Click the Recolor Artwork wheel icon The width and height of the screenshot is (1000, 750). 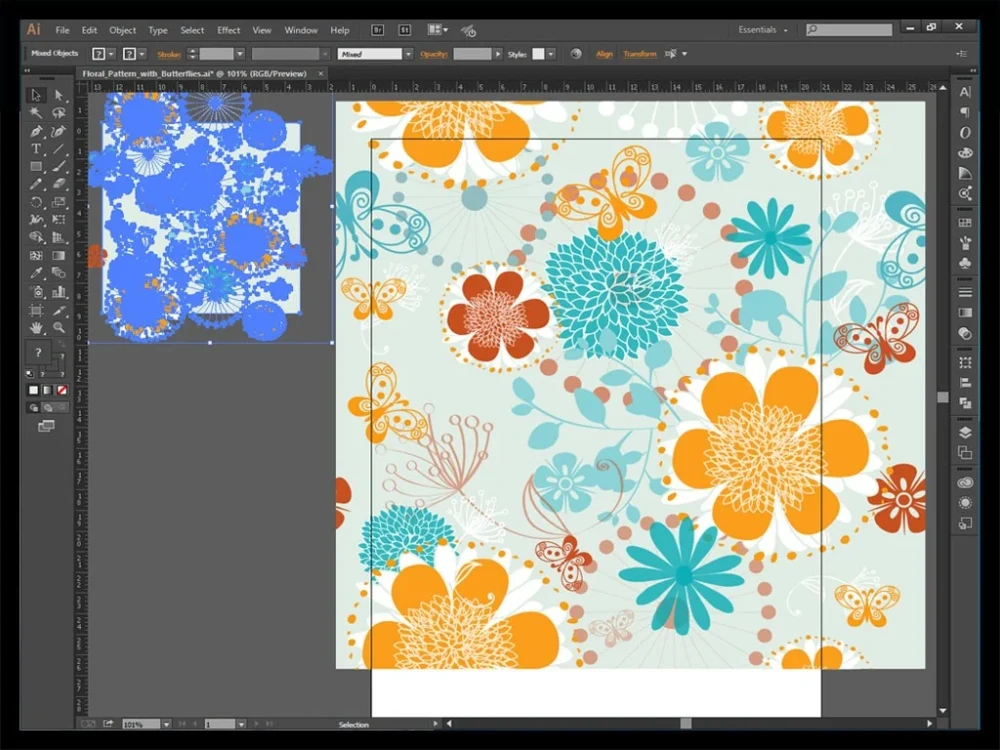click(x=576, y=54)
